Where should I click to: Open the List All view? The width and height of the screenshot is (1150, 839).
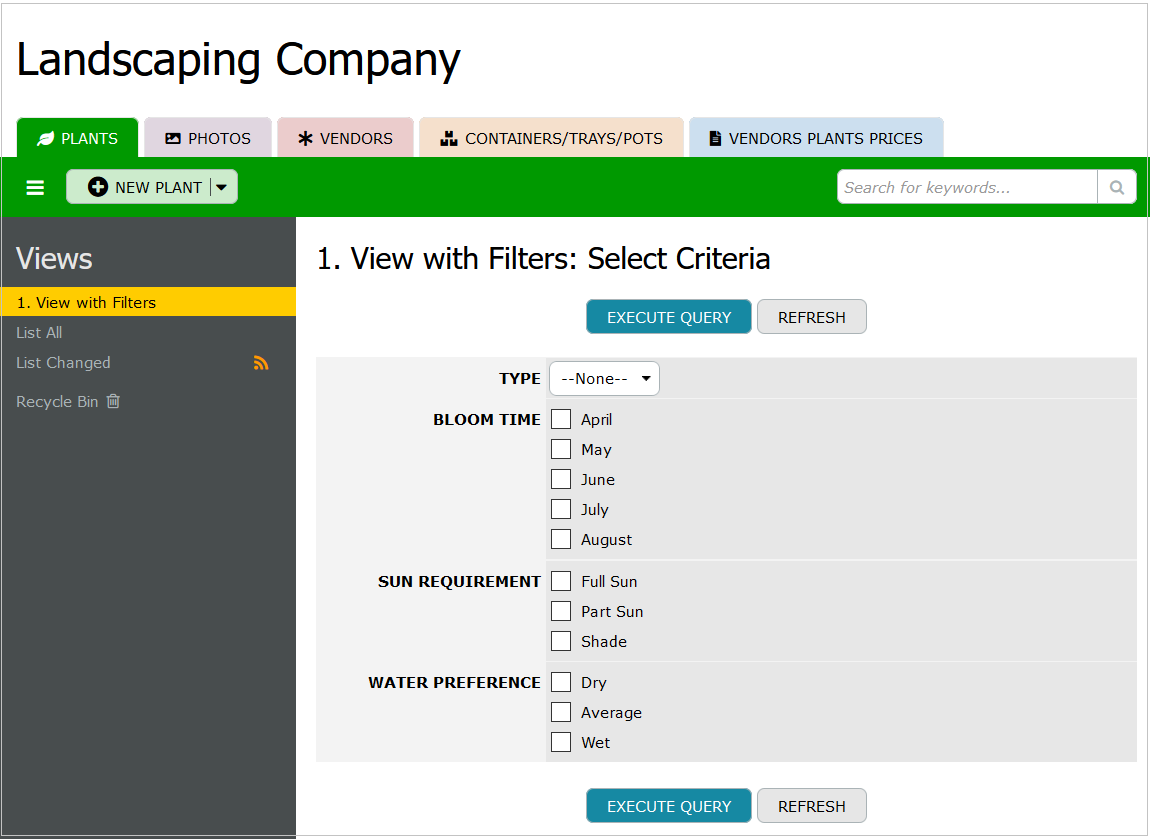[x=39, y=333]
